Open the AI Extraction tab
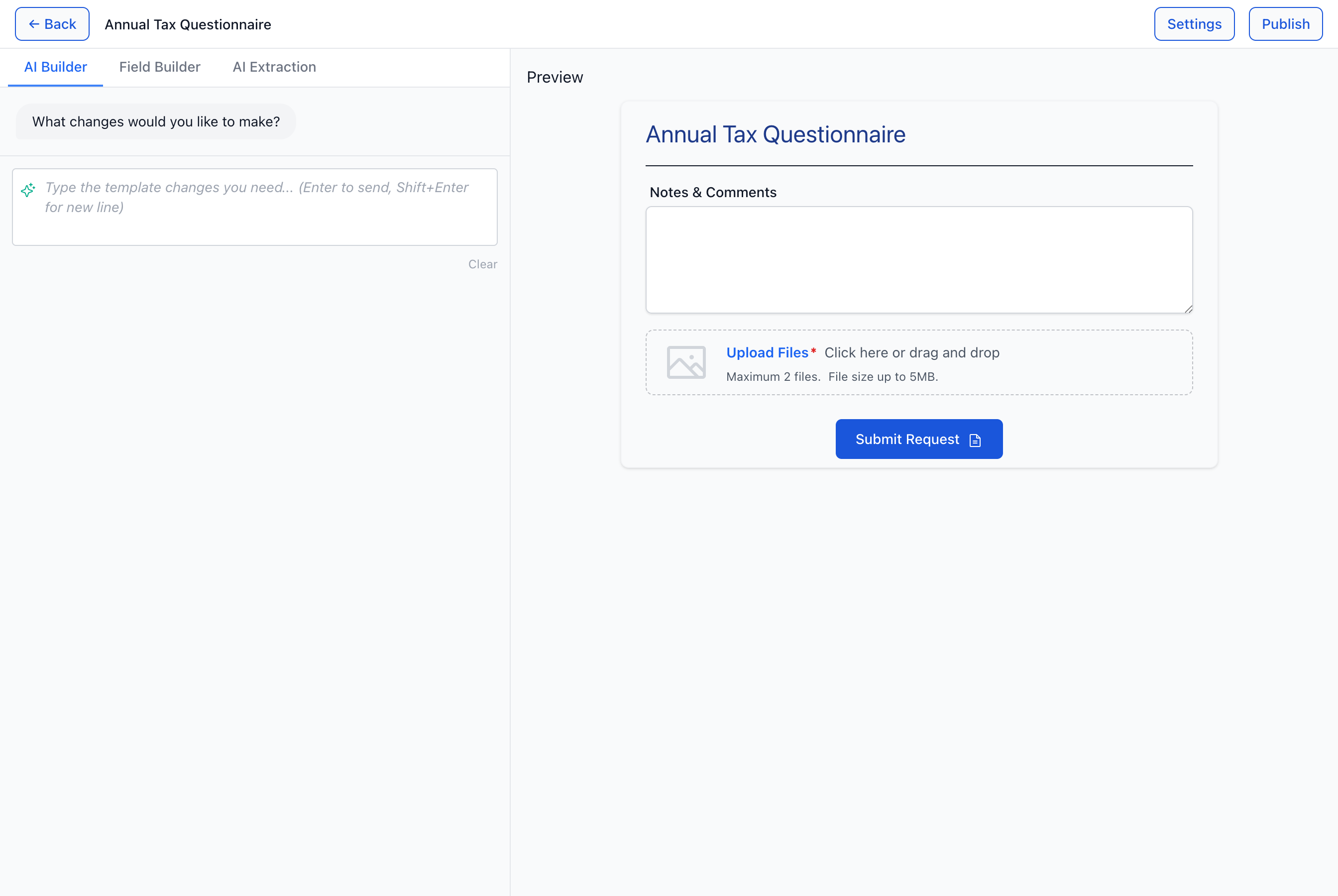1338x896 pixels. [274, 67]
